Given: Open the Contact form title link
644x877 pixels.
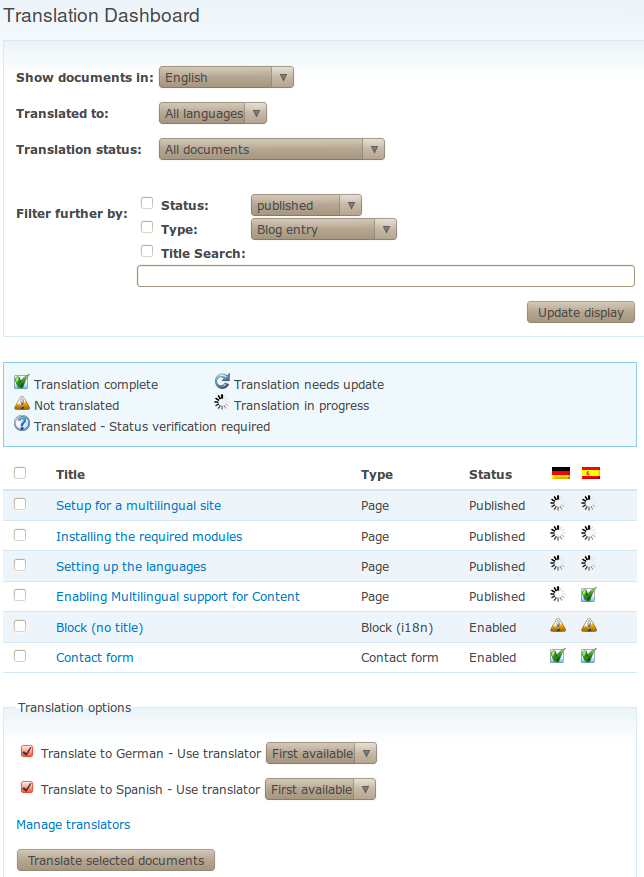Looking at the screenshot, I should (95, 658).
